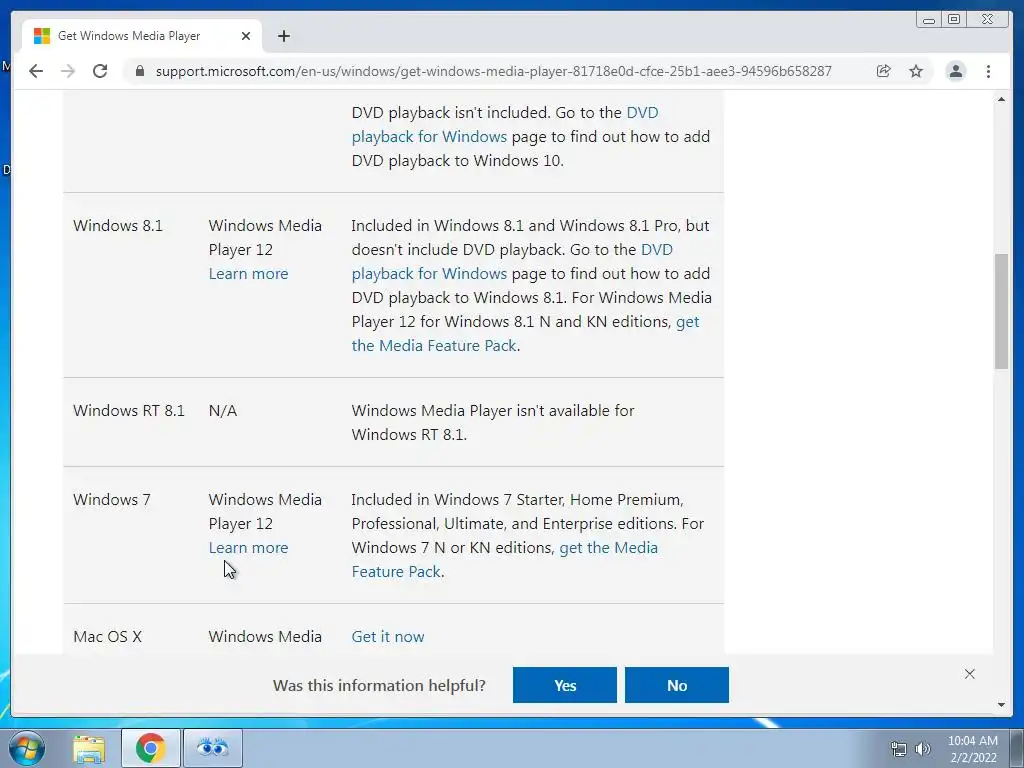Select the Windows 7 cell text
The height and width of the screenshot is (768, 1024).
coord(112,500)
